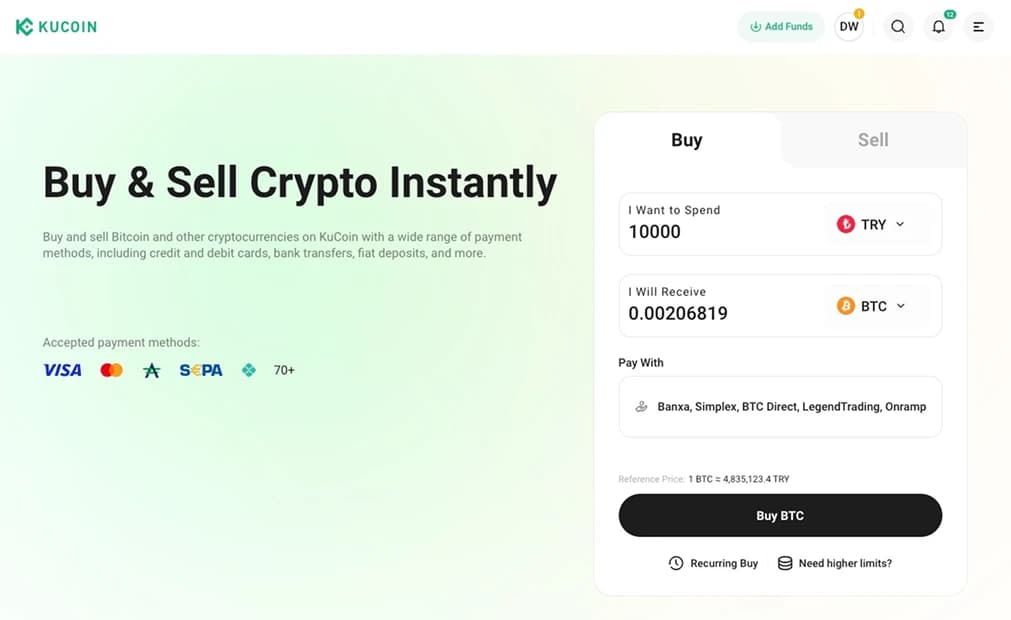Click Recurring Buy with clock icon
This screenshot has height=620, width=1011.
click(x=713, y=563)
